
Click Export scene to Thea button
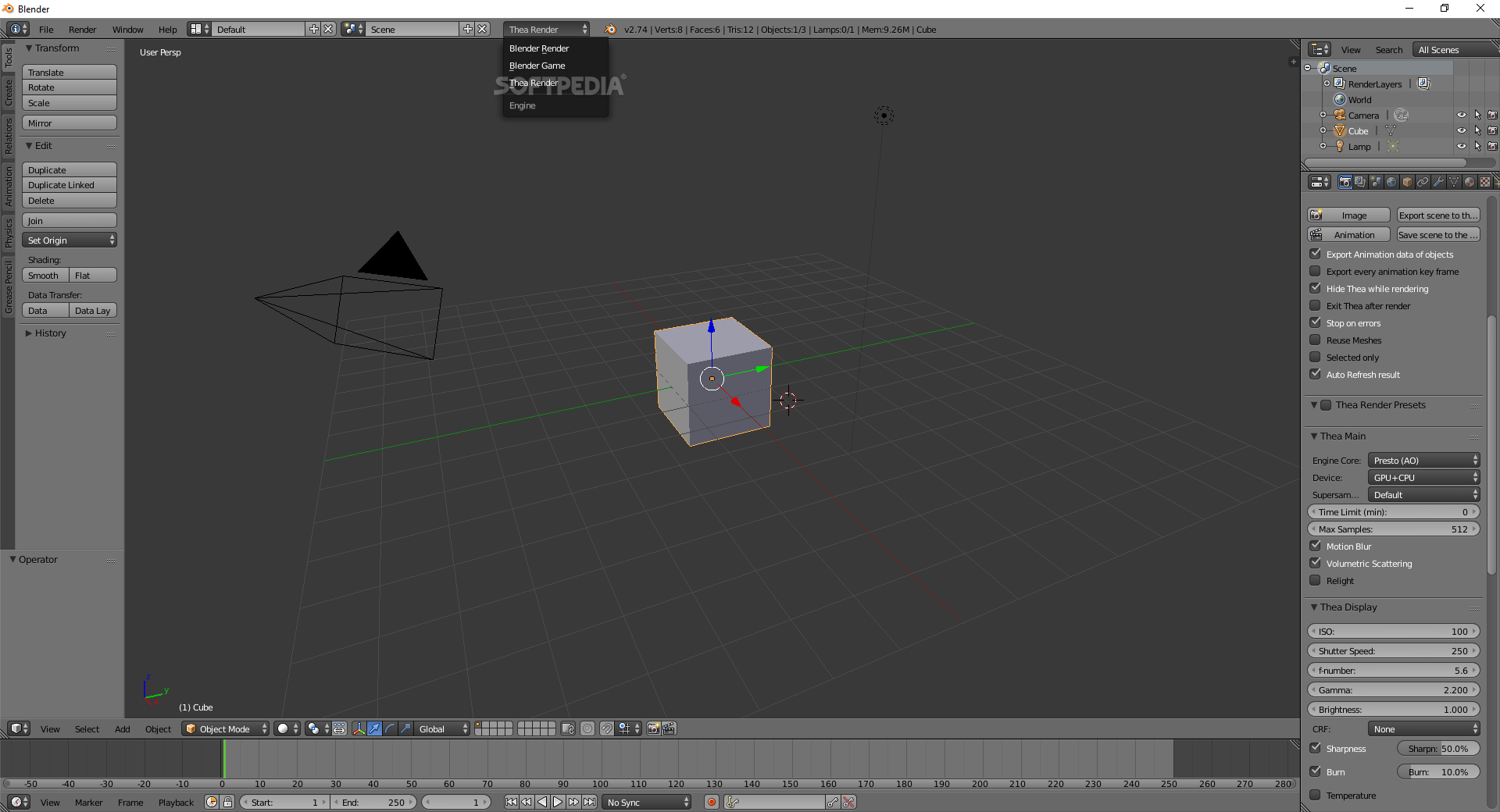pyautogui.click(x=1438, y=215)
